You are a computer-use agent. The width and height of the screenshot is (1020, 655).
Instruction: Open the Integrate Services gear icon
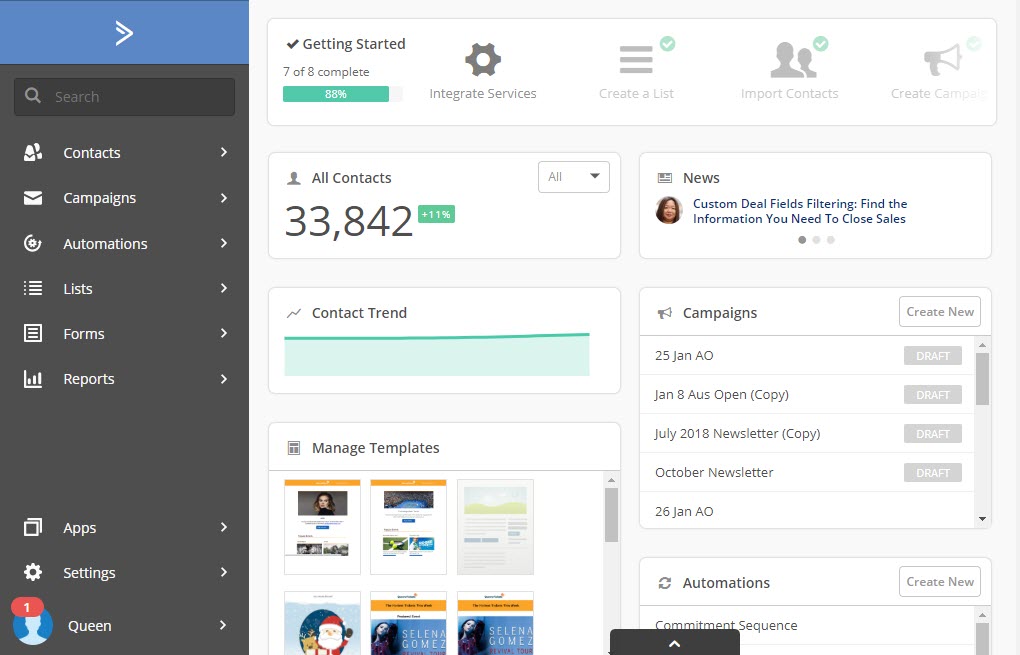pos(483,60)
